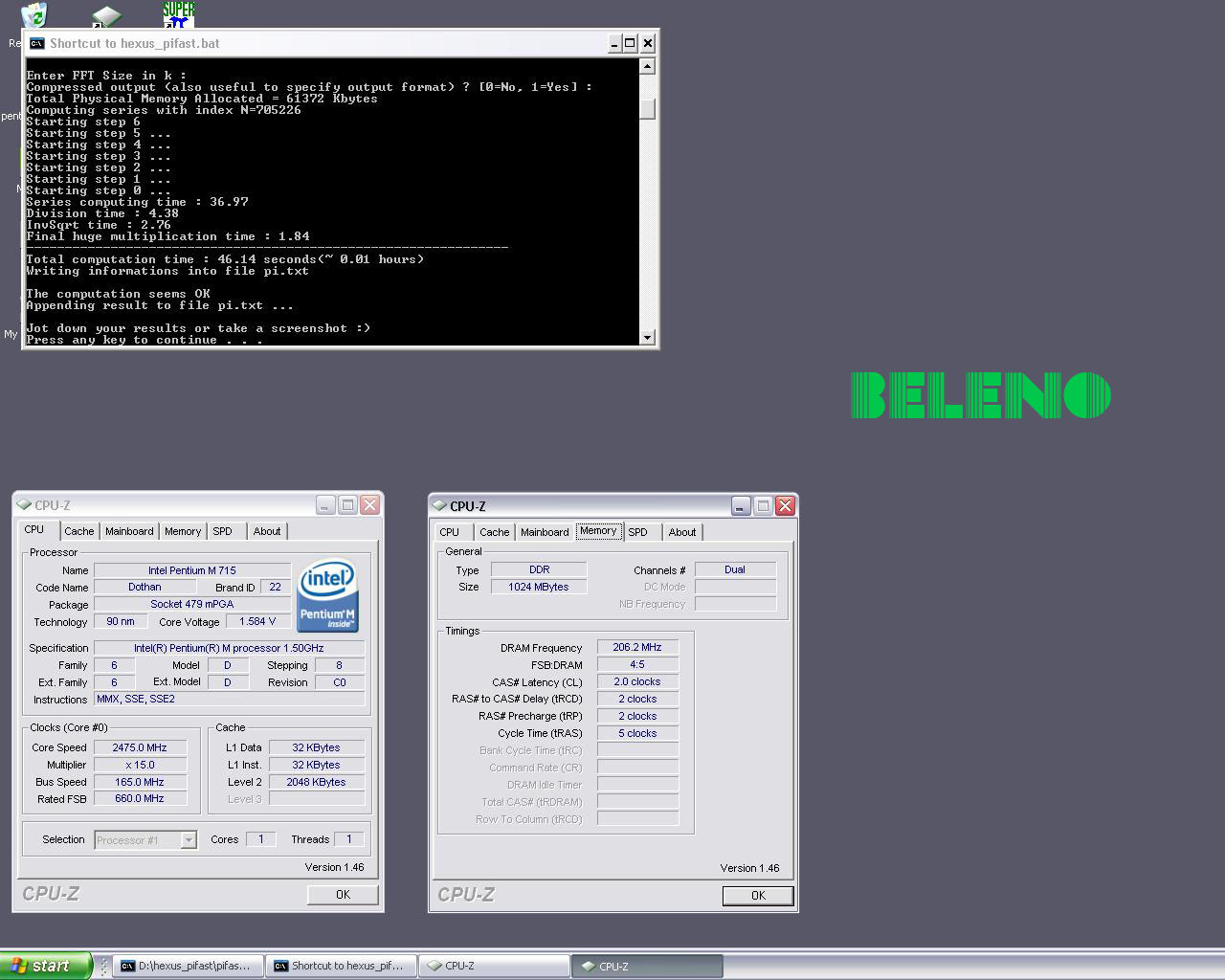The width and height of the screenshot is (1225, 980).
Task: Click the Intel Pentium M inside logo
Action: 327,595
